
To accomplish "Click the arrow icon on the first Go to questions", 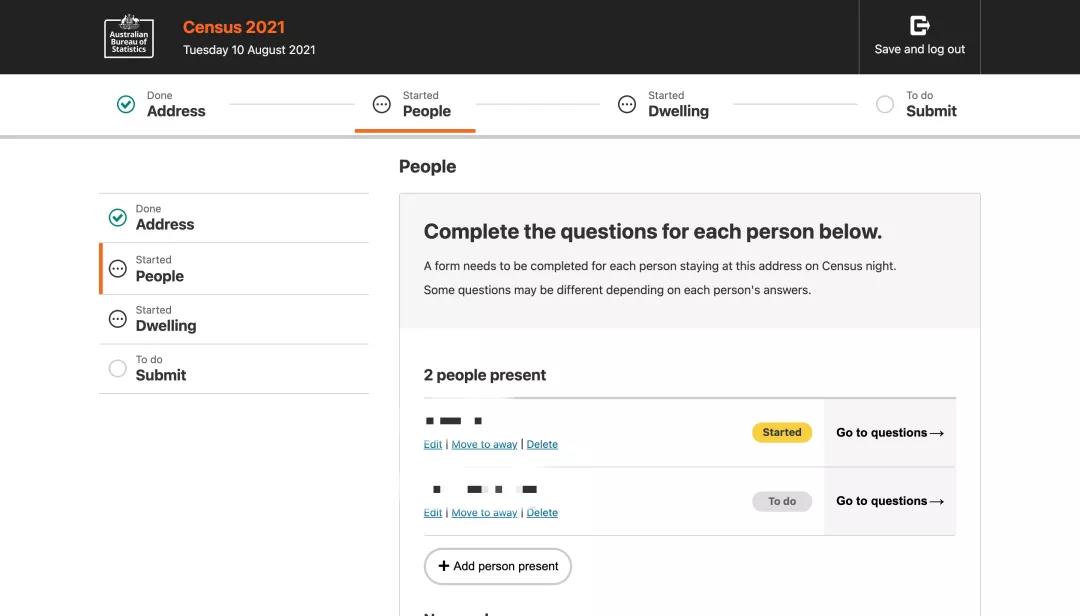I will coord(936,432).
